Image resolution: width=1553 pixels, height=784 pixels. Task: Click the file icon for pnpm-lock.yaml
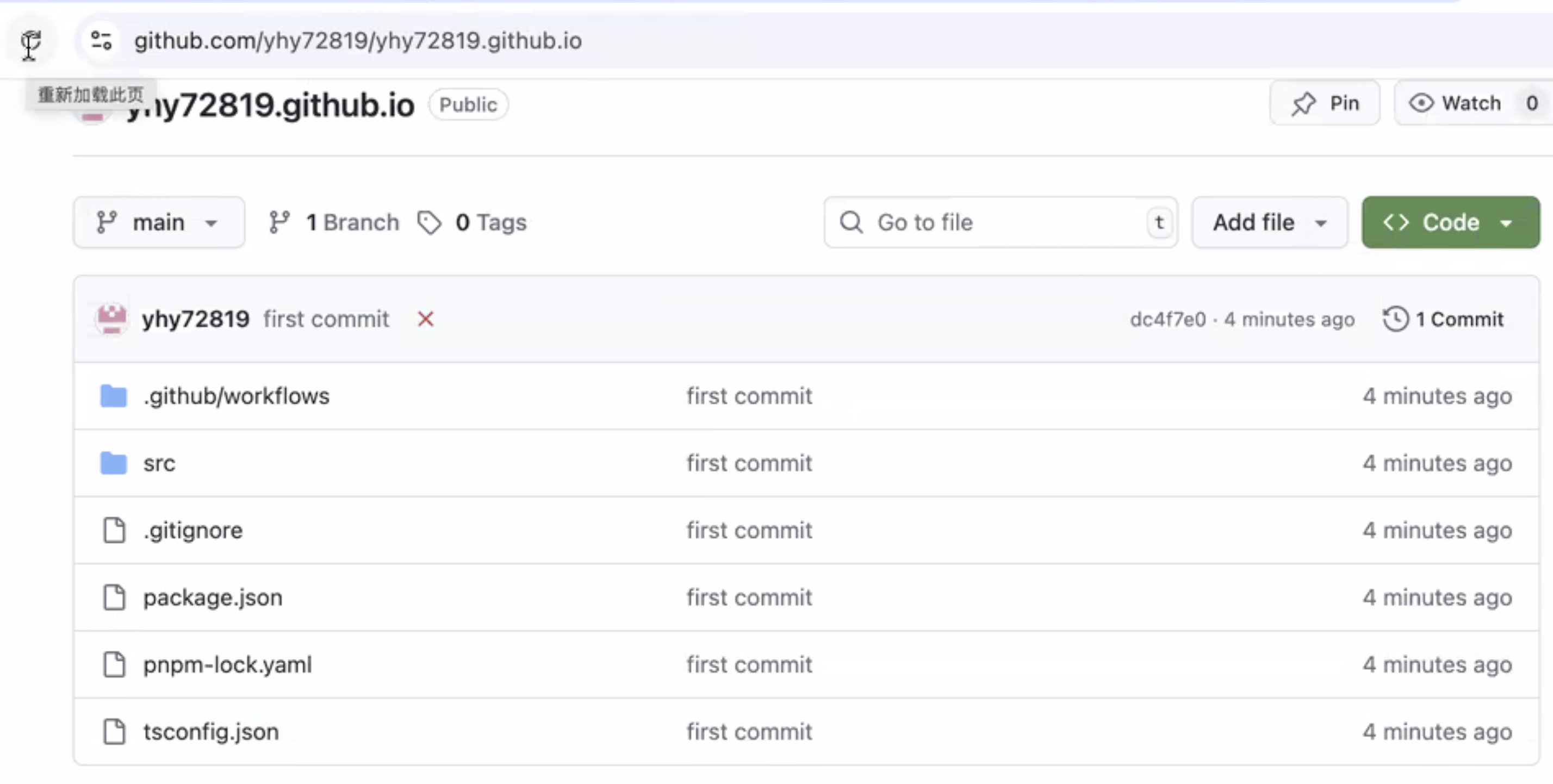pos(114,664)
